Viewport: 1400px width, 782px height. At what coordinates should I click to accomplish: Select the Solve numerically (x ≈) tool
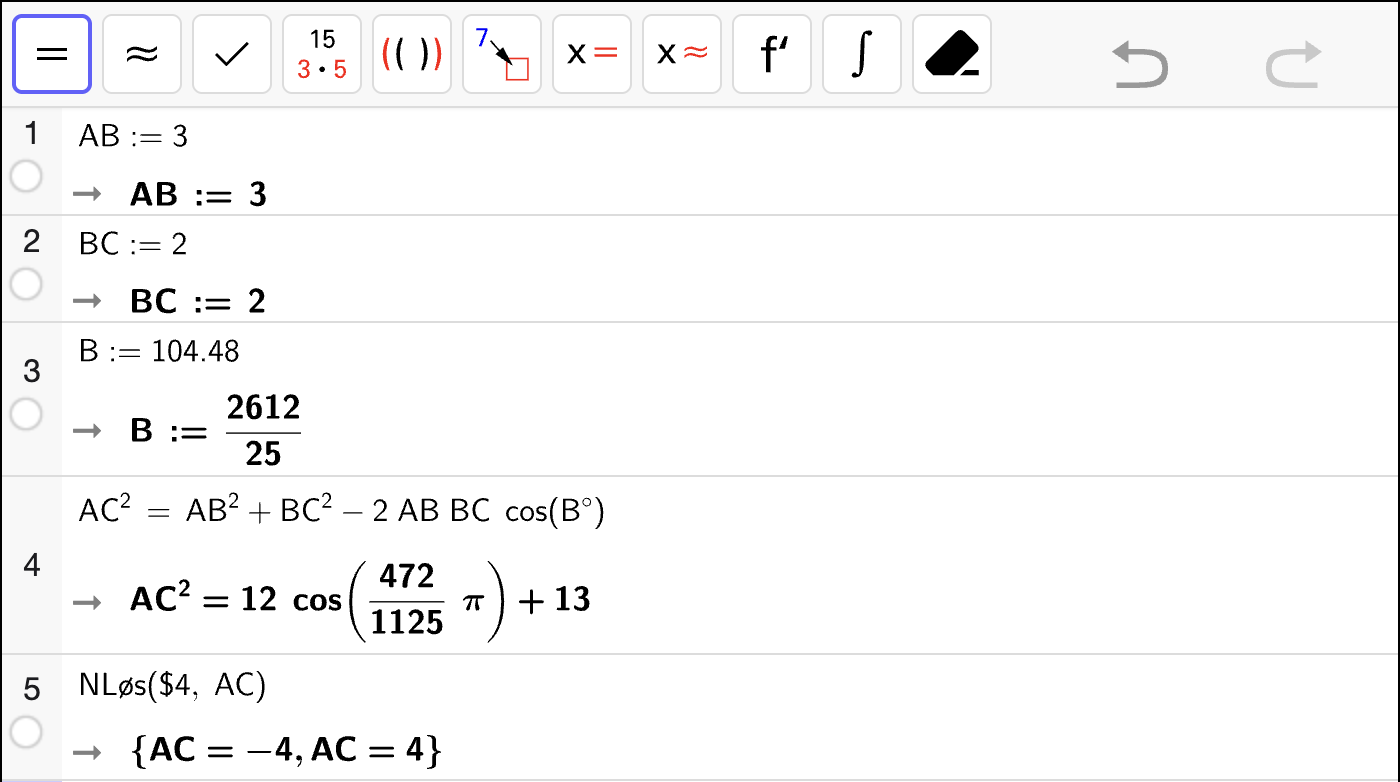tap(682, 54)
